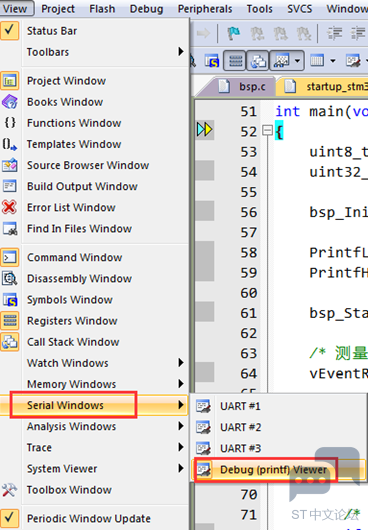Click the indent selection toolbar icon
368x530 pixels.
tap(334, 33)
